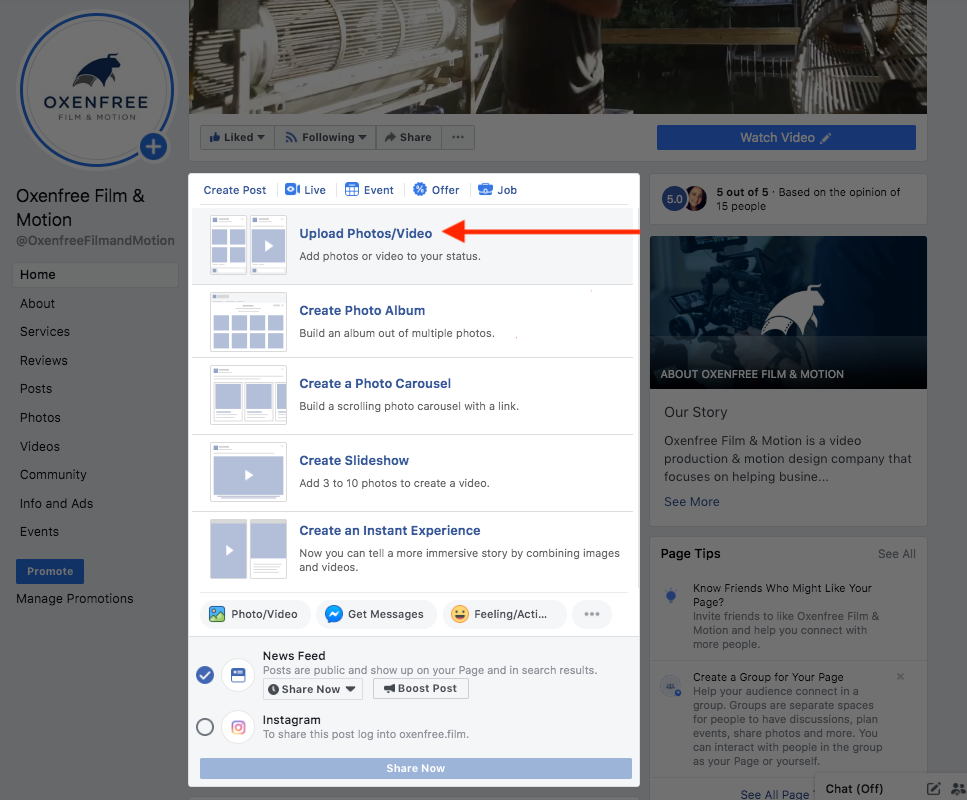The height and width of the screenshot is (800, 967).
Task: Open the Manage Promotions link
Action: pos(75,598)
